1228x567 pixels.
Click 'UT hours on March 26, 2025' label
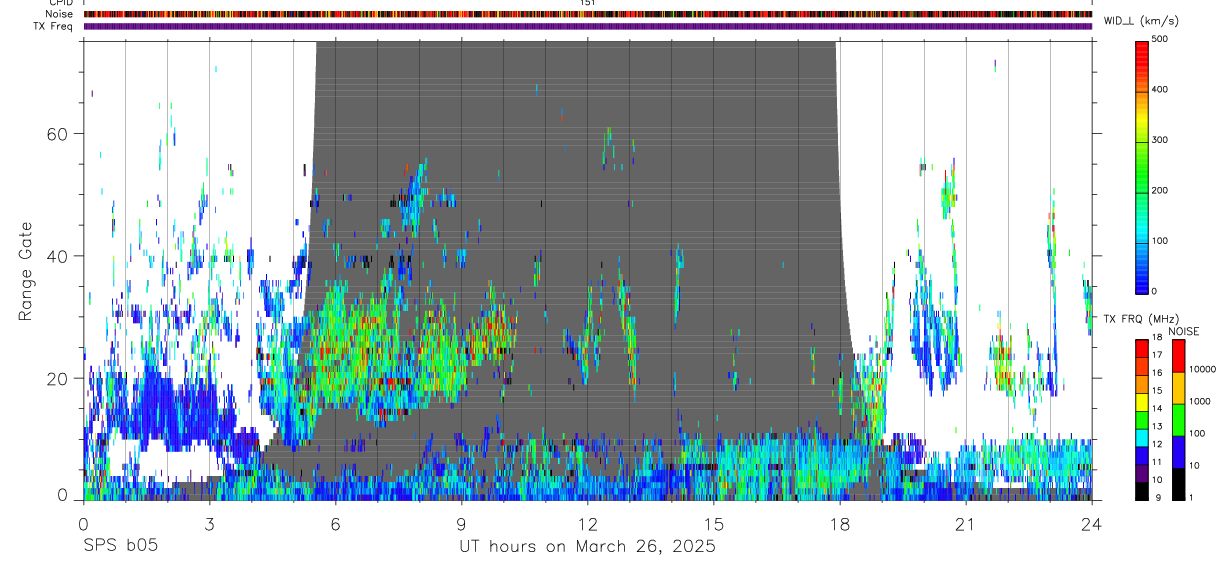587,547
